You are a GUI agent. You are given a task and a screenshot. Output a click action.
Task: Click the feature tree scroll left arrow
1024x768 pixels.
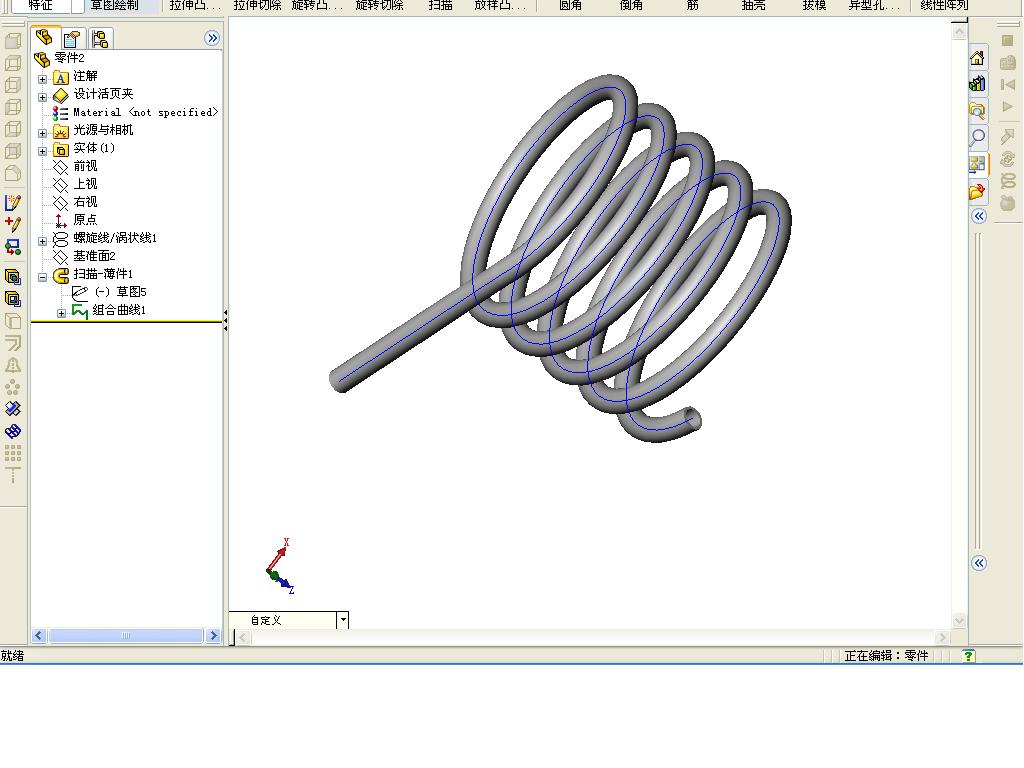coord(39,635)
